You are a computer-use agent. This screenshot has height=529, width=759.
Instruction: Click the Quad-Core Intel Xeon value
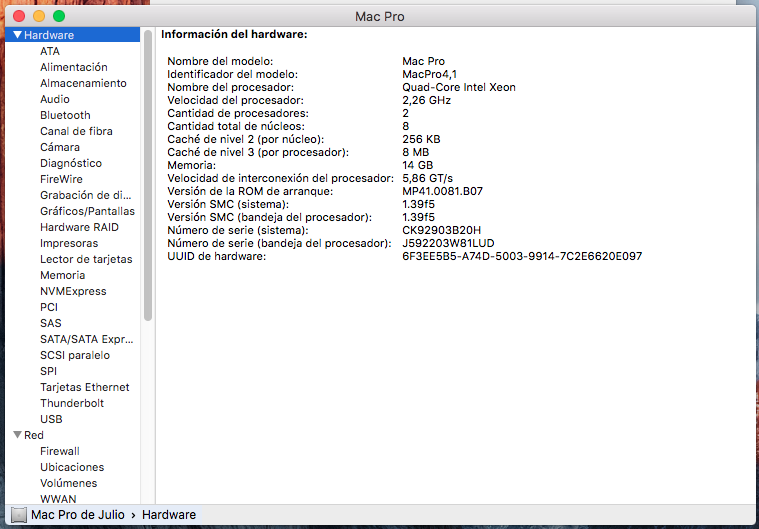point(459,87)
